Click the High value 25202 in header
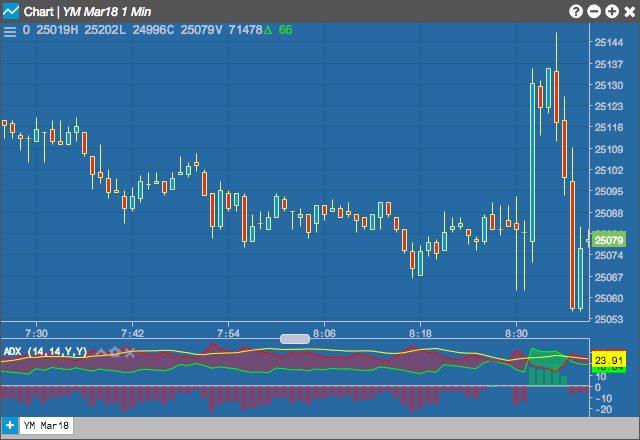640x440 pixels. (x=101, y=30)
